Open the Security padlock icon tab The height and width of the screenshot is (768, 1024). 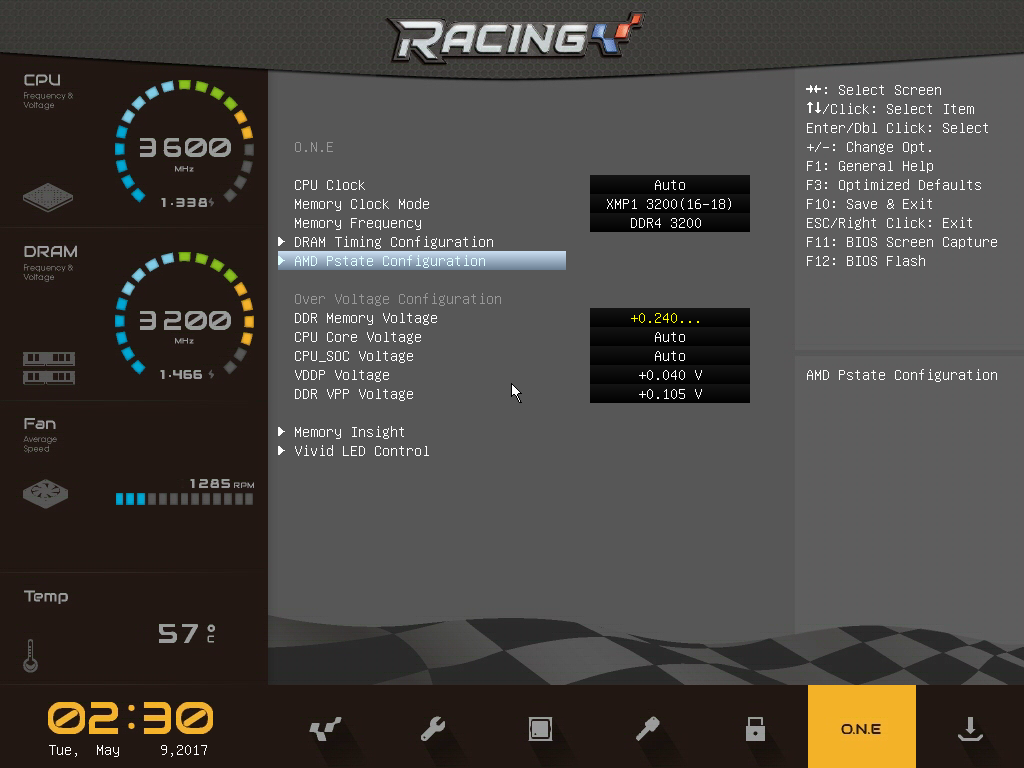coord(755,729)
